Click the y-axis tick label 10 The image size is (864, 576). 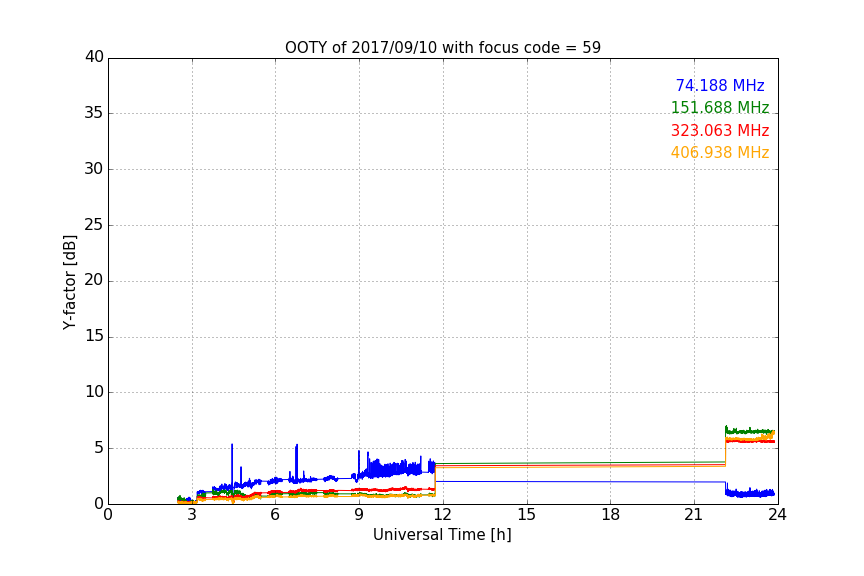[x=94, y=392]
